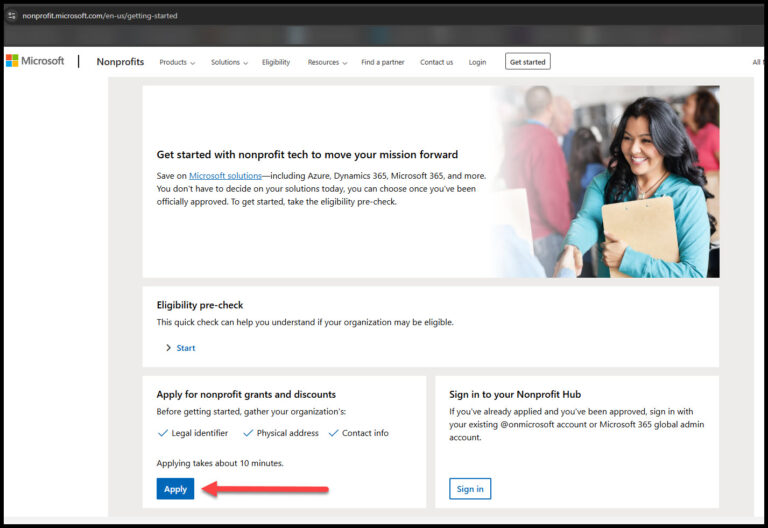Click 'Applying takes about 10 minutes.' text
The width and height of the screenshot is (768, 528).
pyautogui.click(x=220, y=463)
